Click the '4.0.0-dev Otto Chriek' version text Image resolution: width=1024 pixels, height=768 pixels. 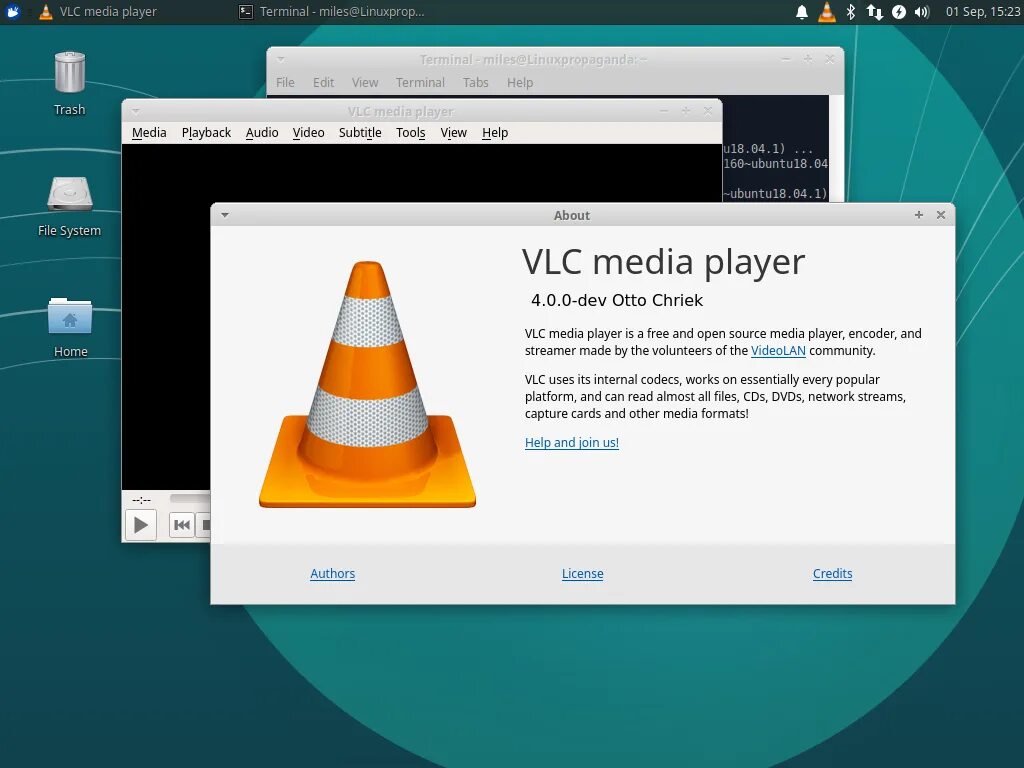point(616,300)
